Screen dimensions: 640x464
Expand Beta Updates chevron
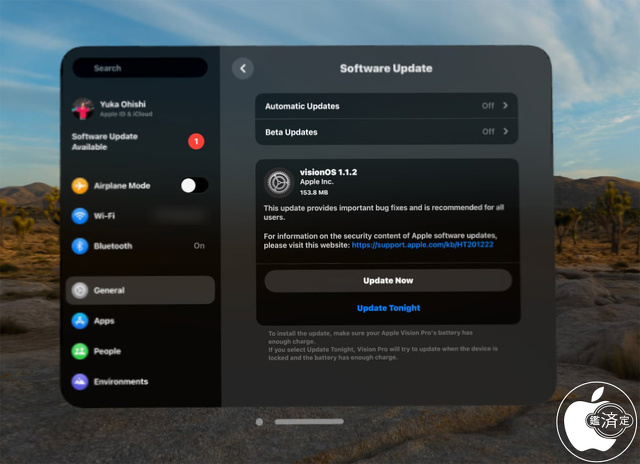[x=505, y=131]
